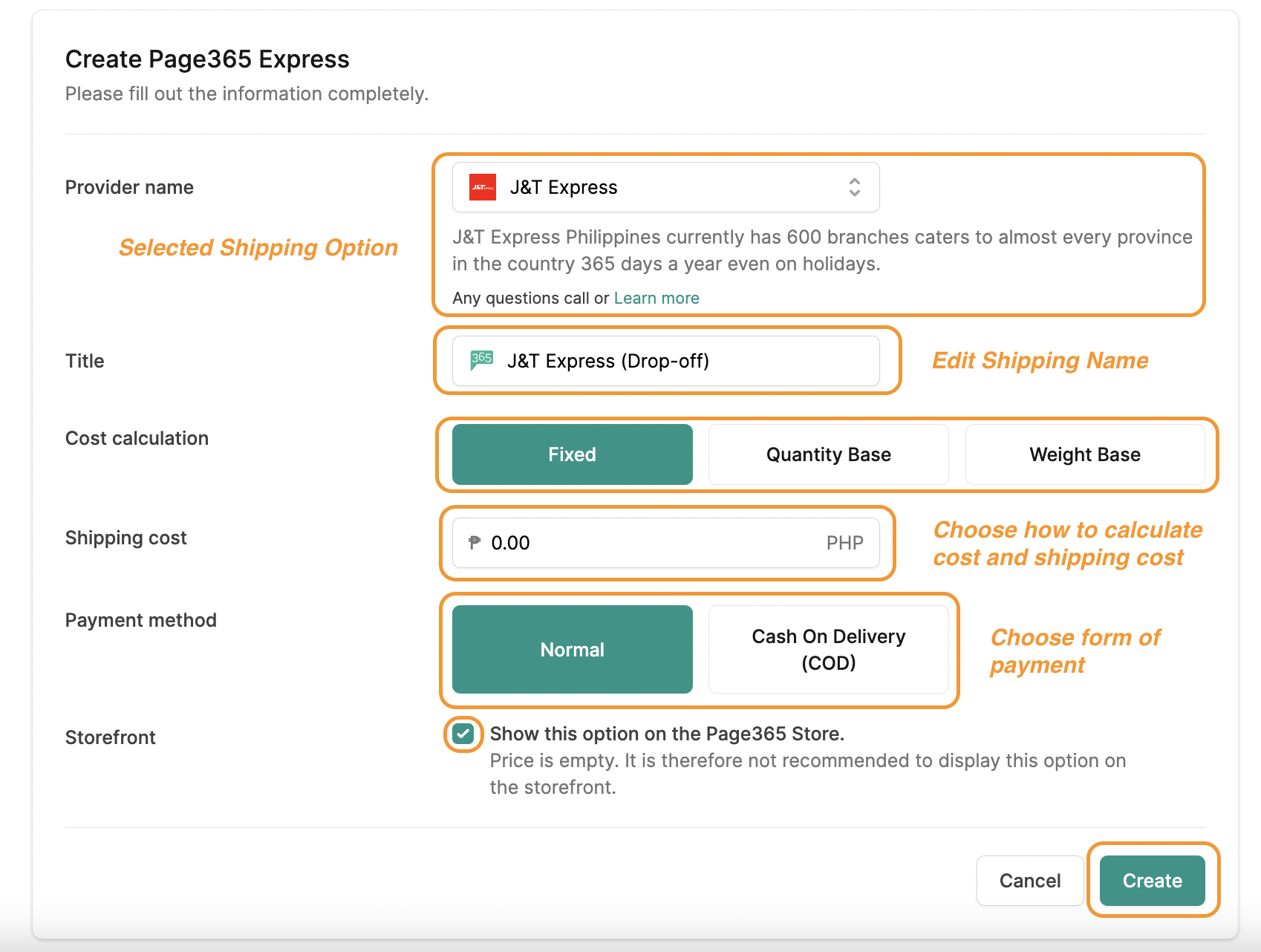Click the Cancel button
1261x952 pixels.
click(1030, 881)
